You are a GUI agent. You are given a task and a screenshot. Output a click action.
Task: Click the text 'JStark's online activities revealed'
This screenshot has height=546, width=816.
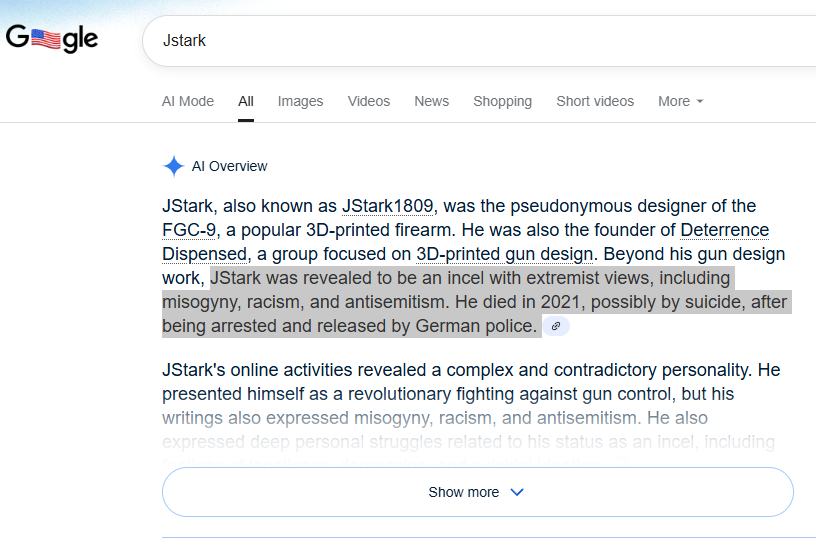pos(294,370)
